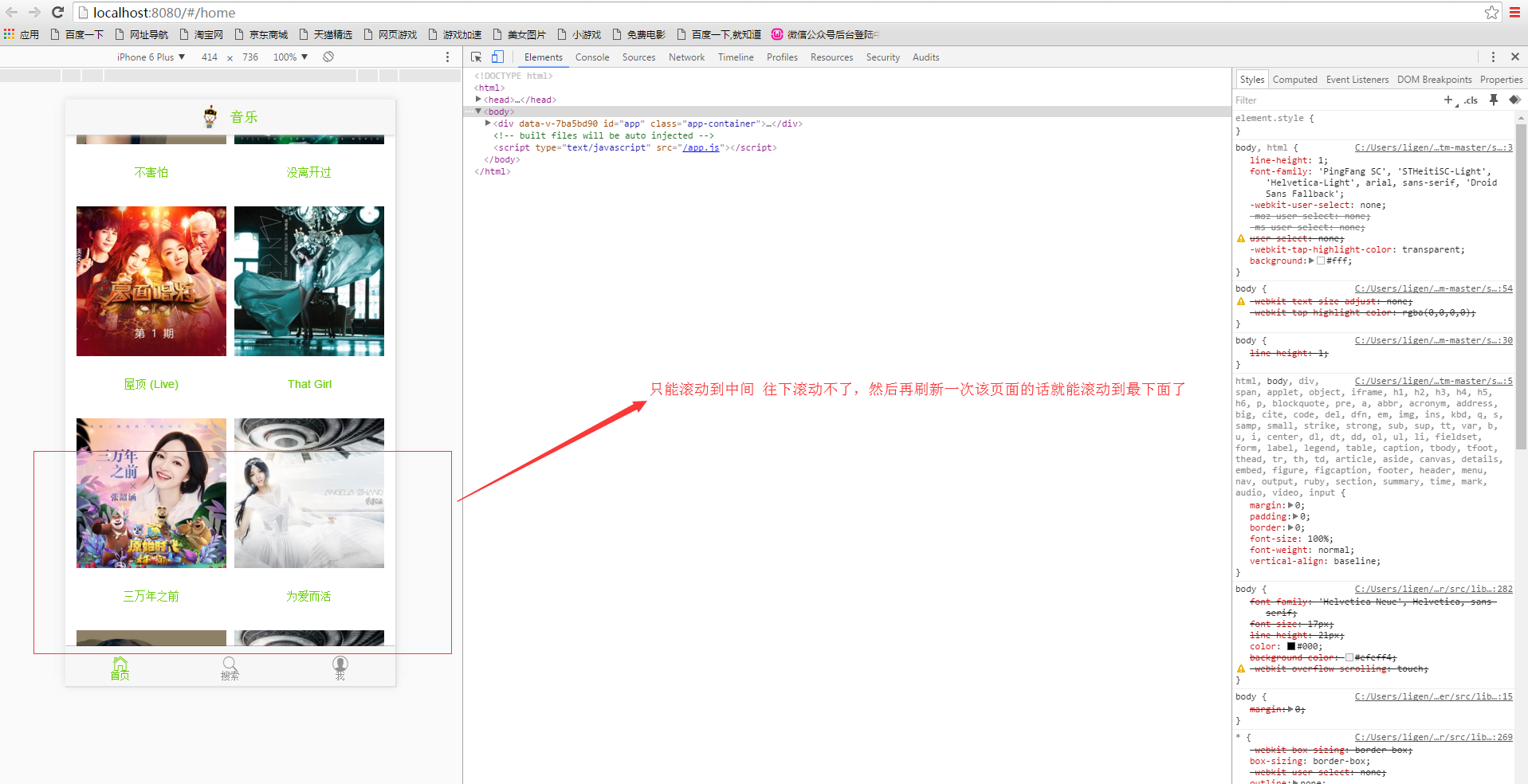Open the 100% zoom dropdown

point(290,57)
